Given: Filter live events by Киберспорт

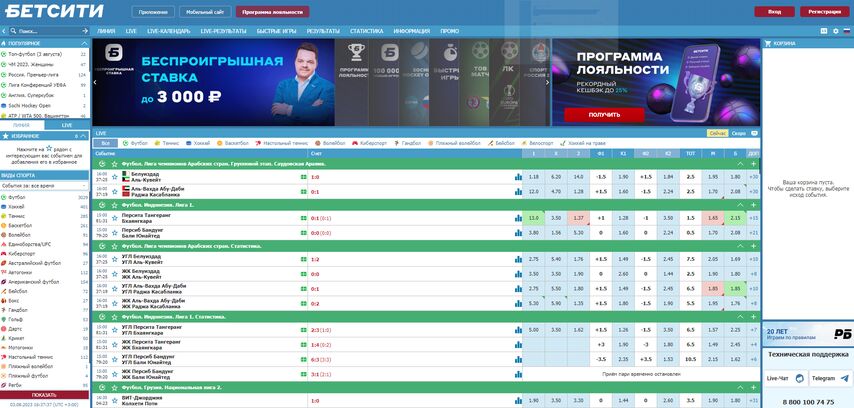Looking at the screenshot, I should coord(369,143).
